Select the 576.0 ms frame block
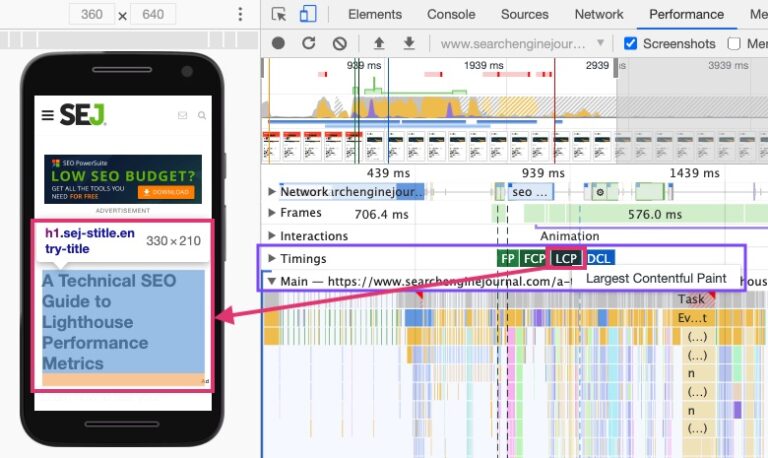This screenshot has height=458, width=768. [654, 215]
